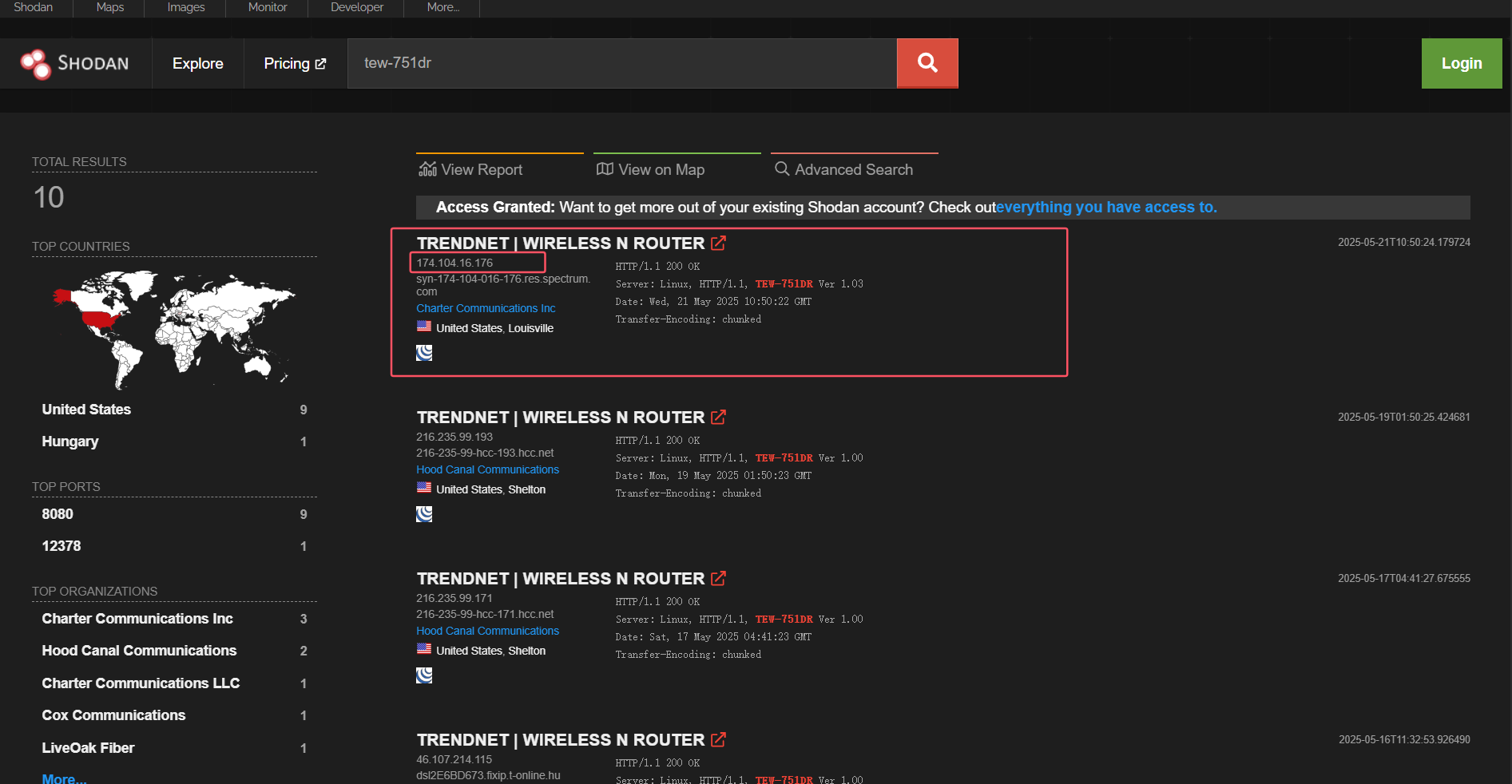Viewport: 1512px width, 784px height.
Task: Open external link icon for 174.104.16.176 result
Action: tap(718, 243)
